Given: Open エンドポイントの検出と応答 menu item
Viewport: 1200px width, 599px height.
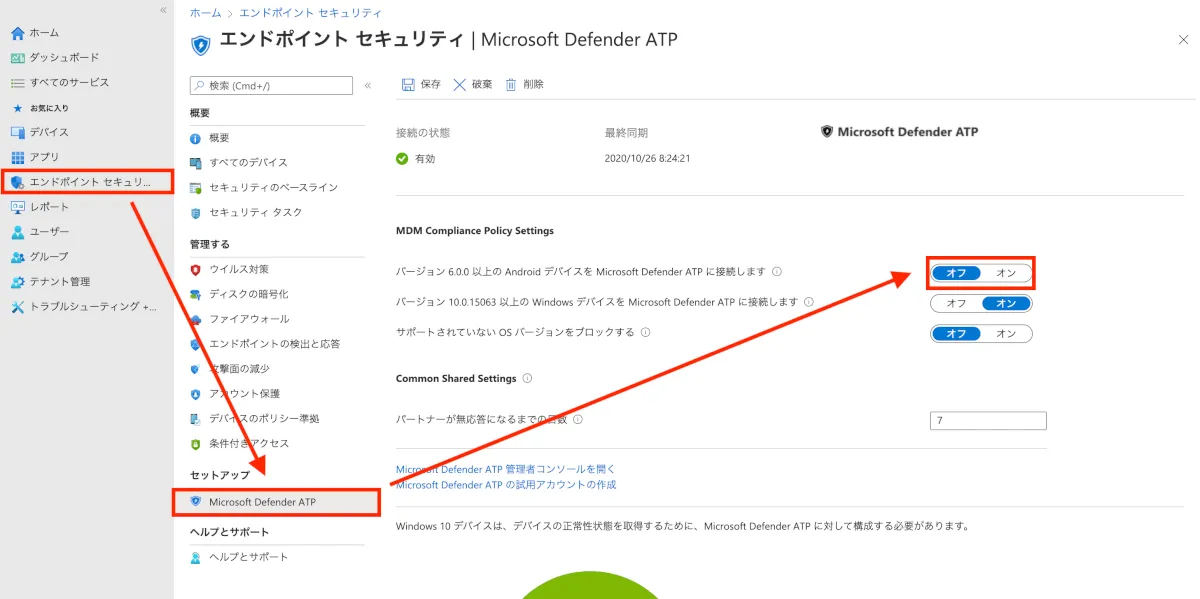Looking at the screenshot, I should [274, 344].
